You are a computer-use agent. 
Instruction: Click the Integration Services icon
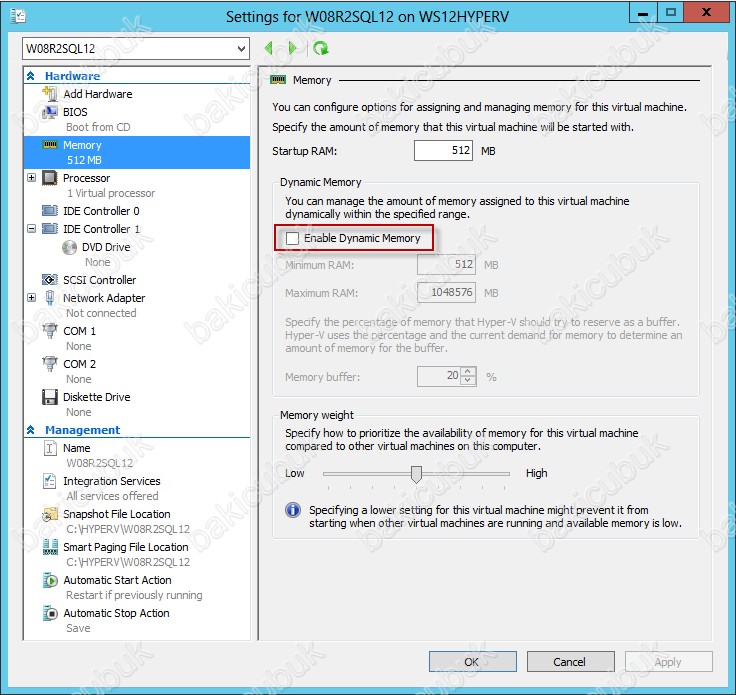point(50,481)
